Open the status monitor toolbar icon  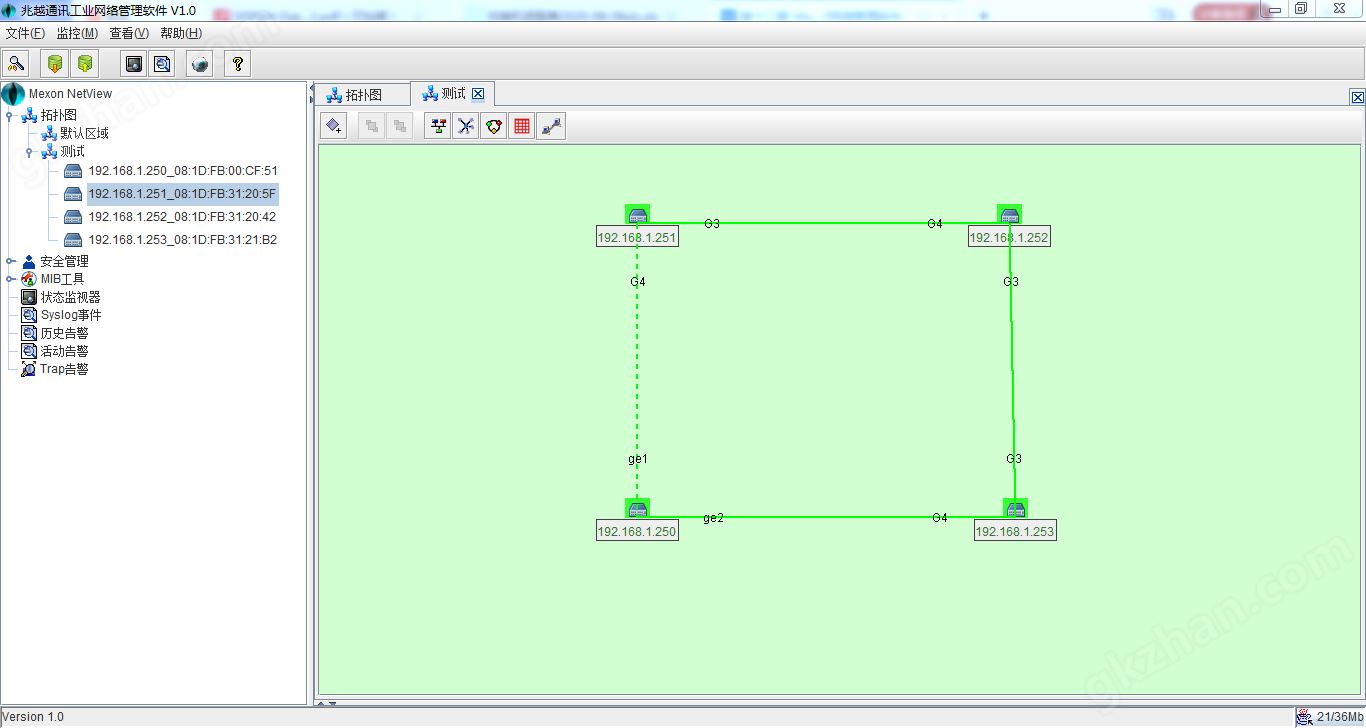pos(134,64)
